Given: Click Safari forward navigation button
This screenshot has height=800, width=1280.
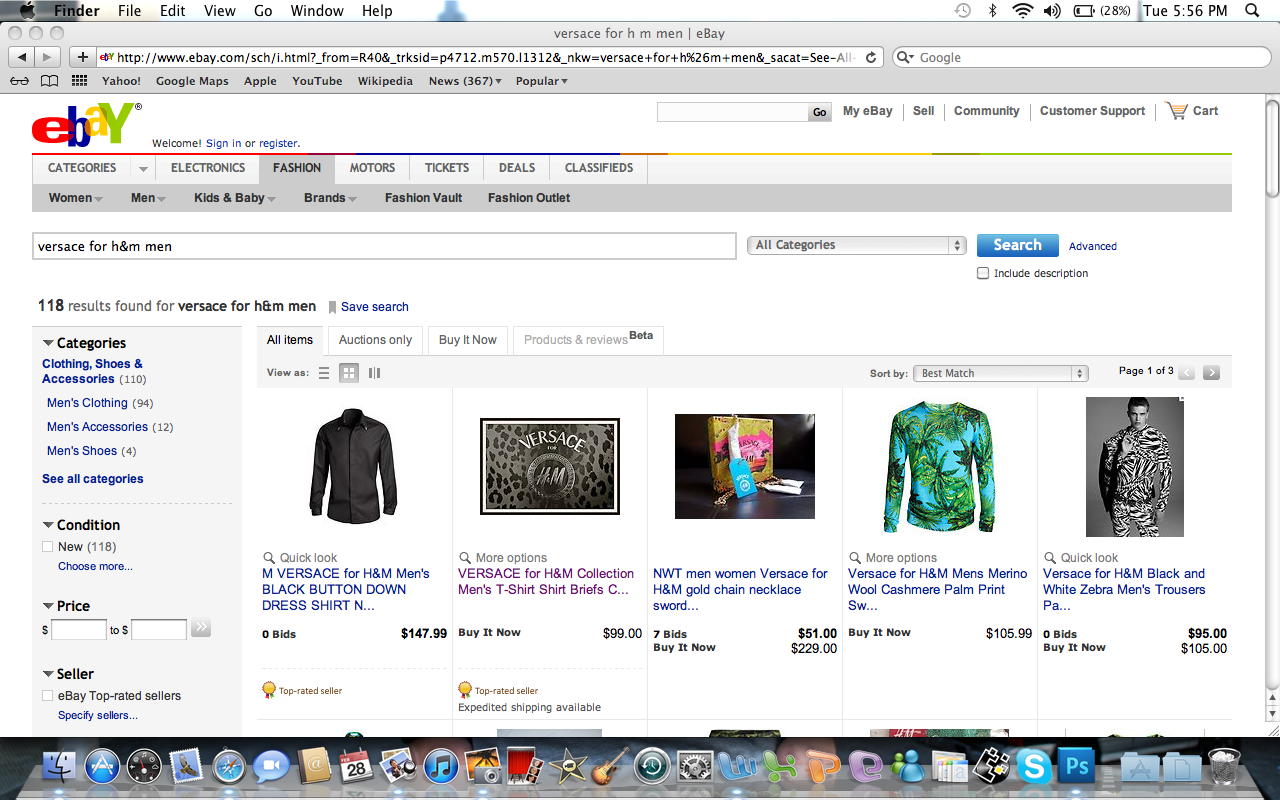Looking at the screenshot, I should pyautogui.click(x=48, y=57).
